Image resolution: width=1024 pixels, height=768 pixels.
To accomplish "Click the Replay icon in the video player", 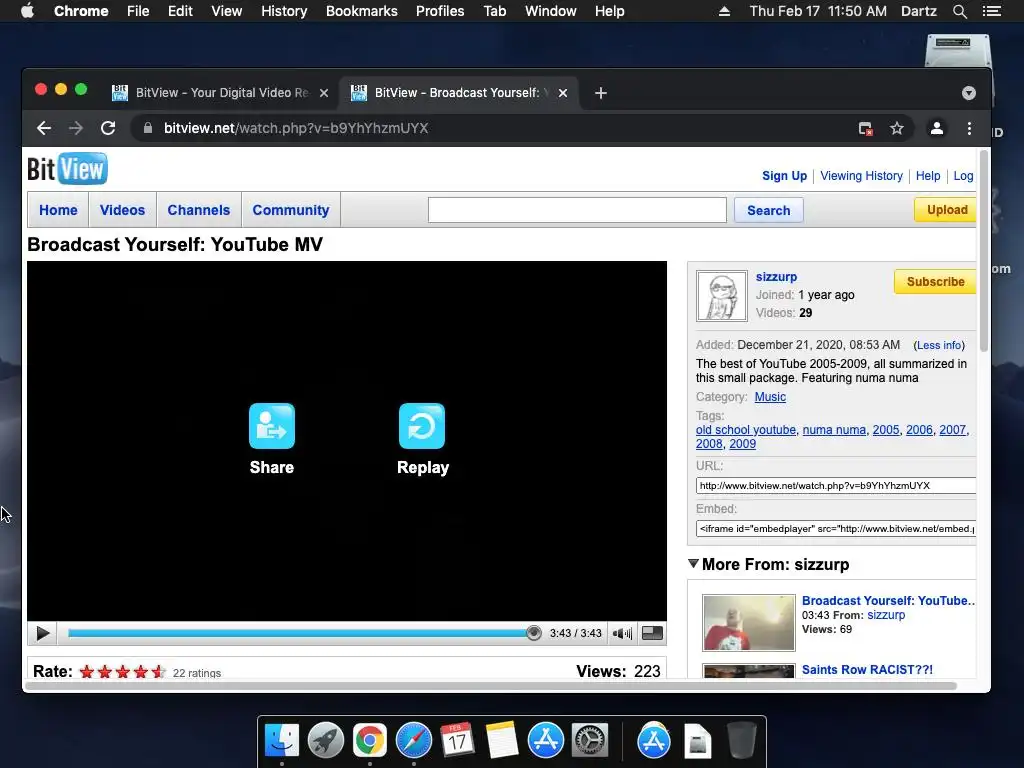I will point(422,426).
